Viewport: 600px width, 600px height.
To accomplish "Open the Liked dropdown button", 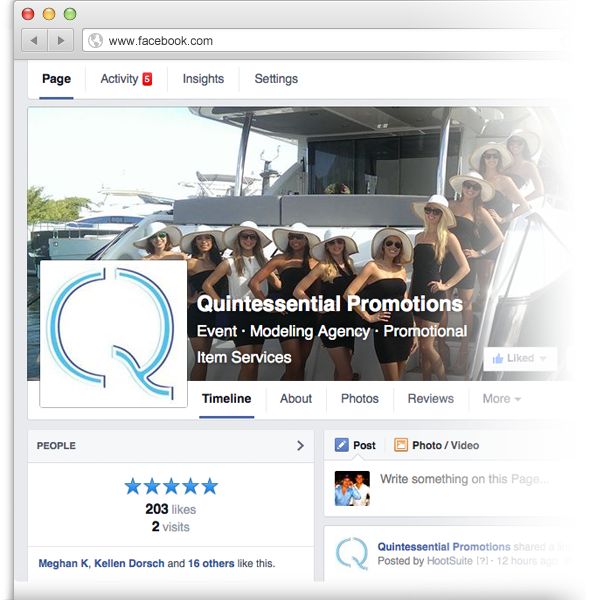I will 520,359.
